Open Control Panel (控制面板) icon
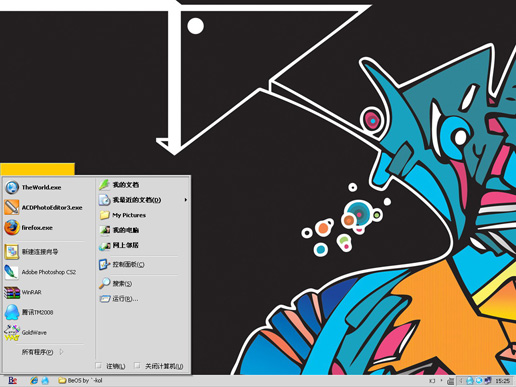This screenshot has width=516, height=387. click(104, 264)
